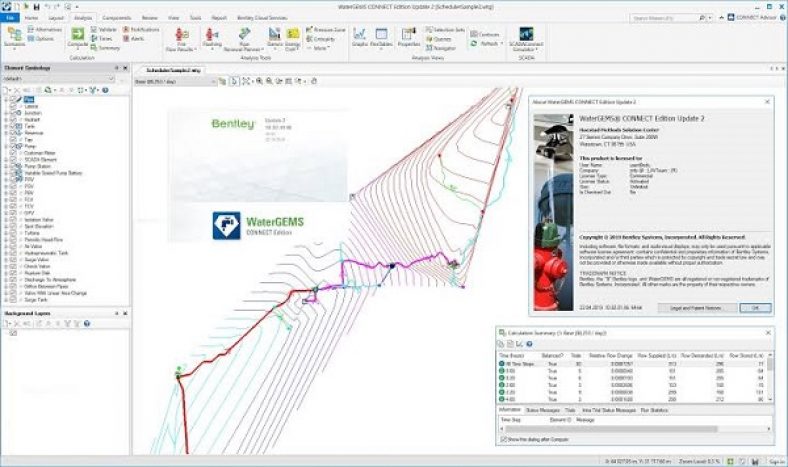Viewport: 788px width, 467px height.
Task: Toggle the Pump symbology checkbox
Action: [13, 146]
